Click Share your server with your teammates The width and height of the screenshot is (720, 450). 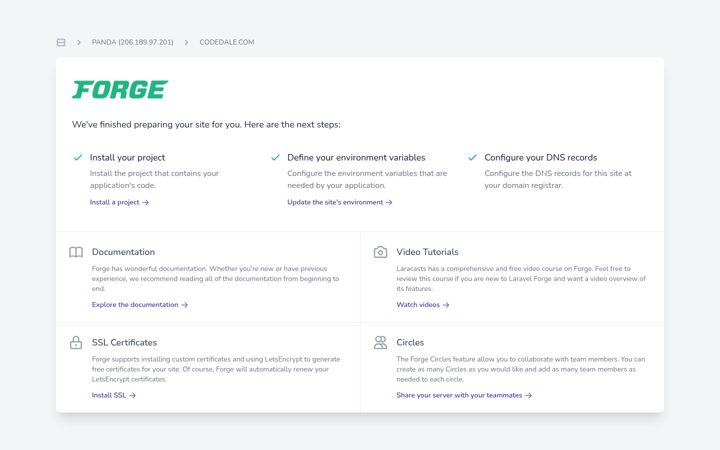click(x=464, y=395)
